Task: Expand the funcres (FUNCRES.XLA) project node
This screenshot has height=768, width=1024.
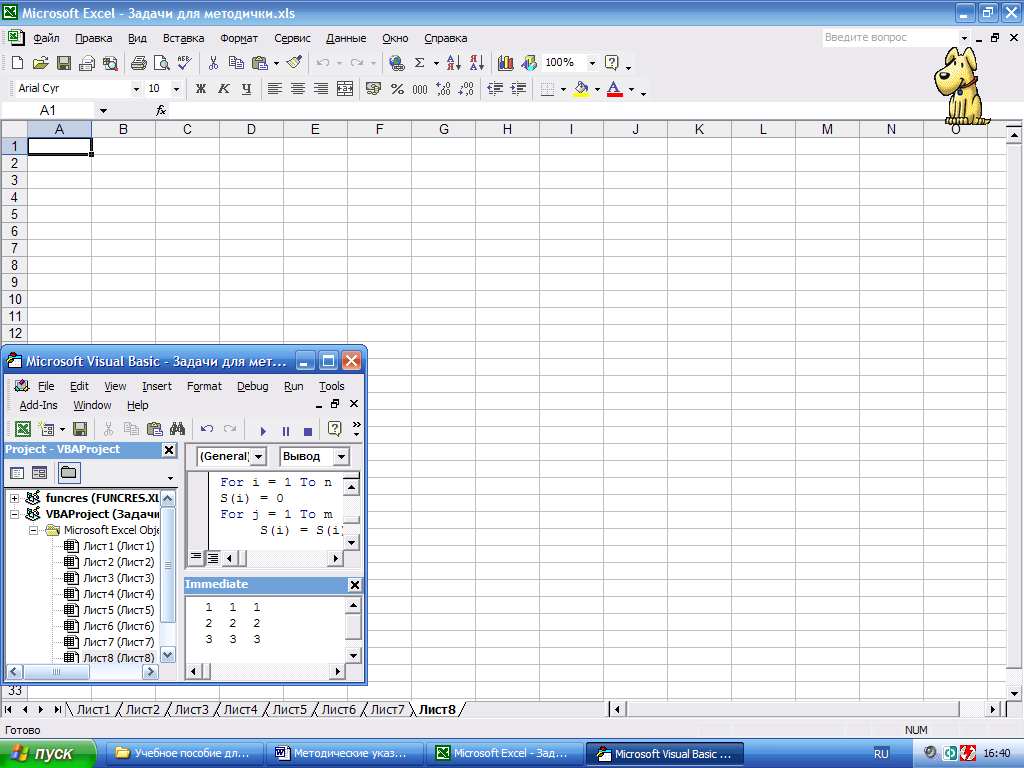Action: click(14, 498)
